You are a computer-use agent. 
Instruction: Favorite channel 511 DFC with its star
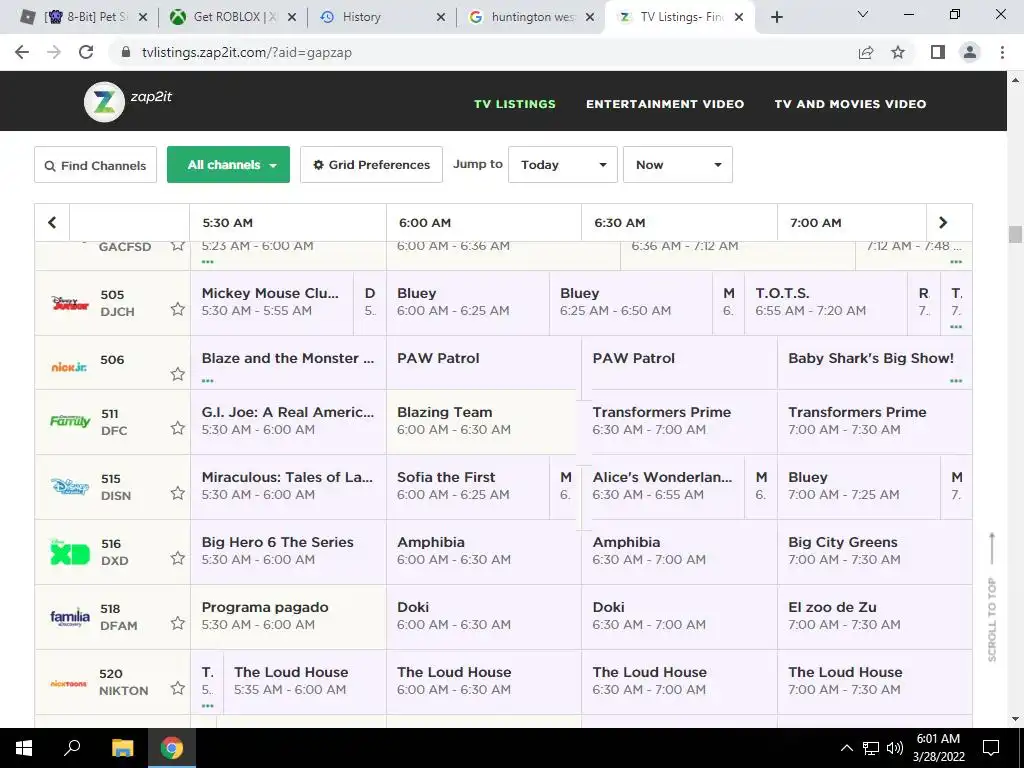click(178, 428)
